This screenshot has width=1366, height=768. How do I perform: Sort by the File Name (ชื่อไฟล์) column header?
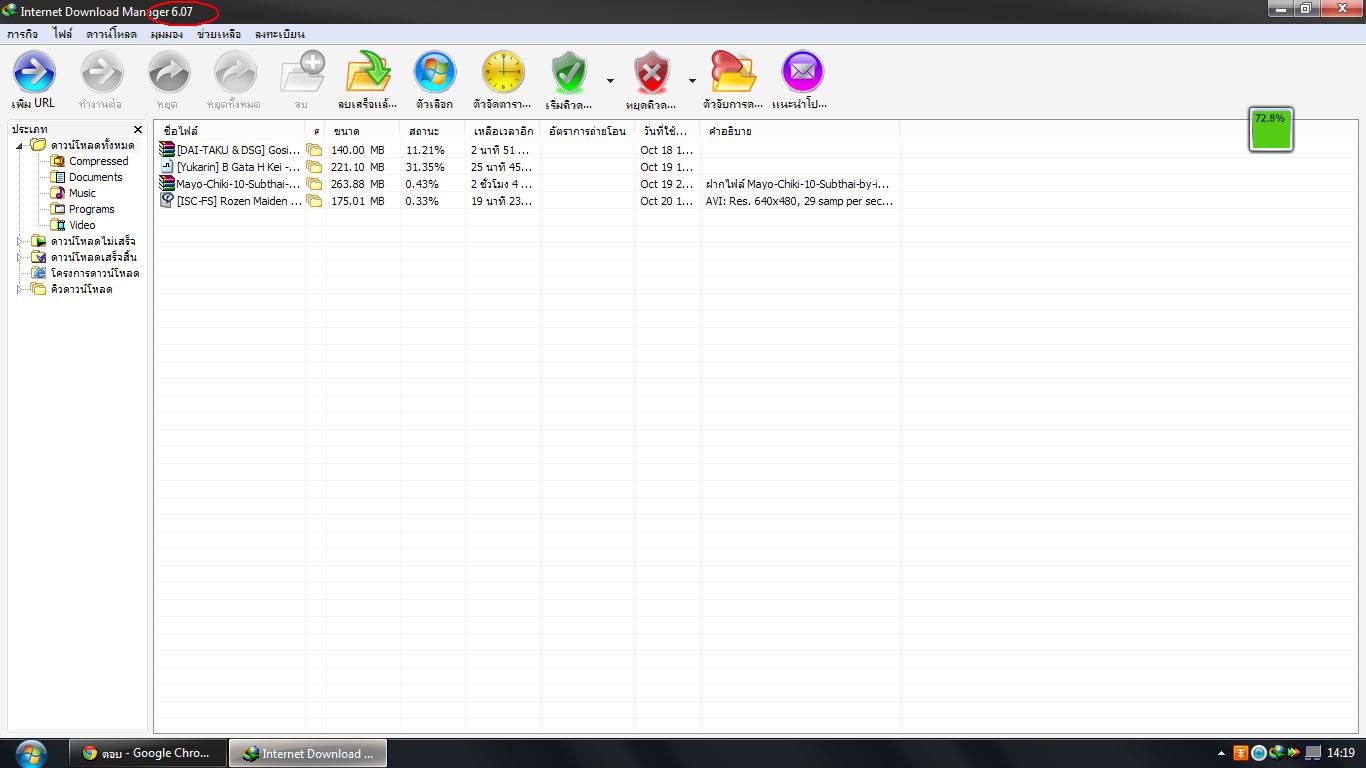point(230,131)
